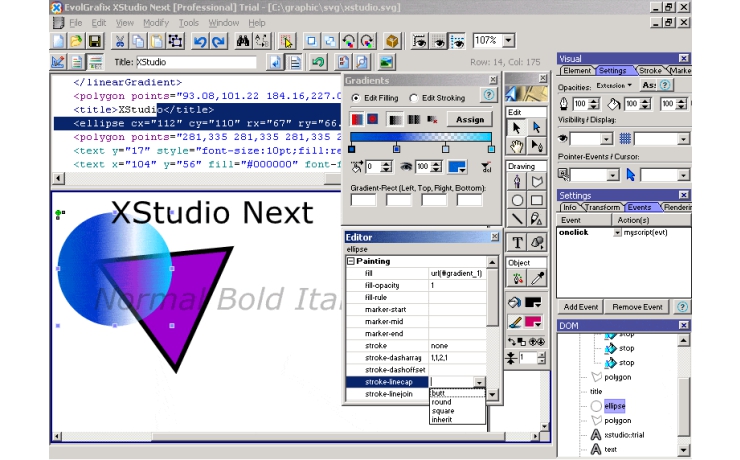The width and height of the screenshot is (740, 460).
Task: Collapse the Painting property group
Action: click(x=351, y=261)
